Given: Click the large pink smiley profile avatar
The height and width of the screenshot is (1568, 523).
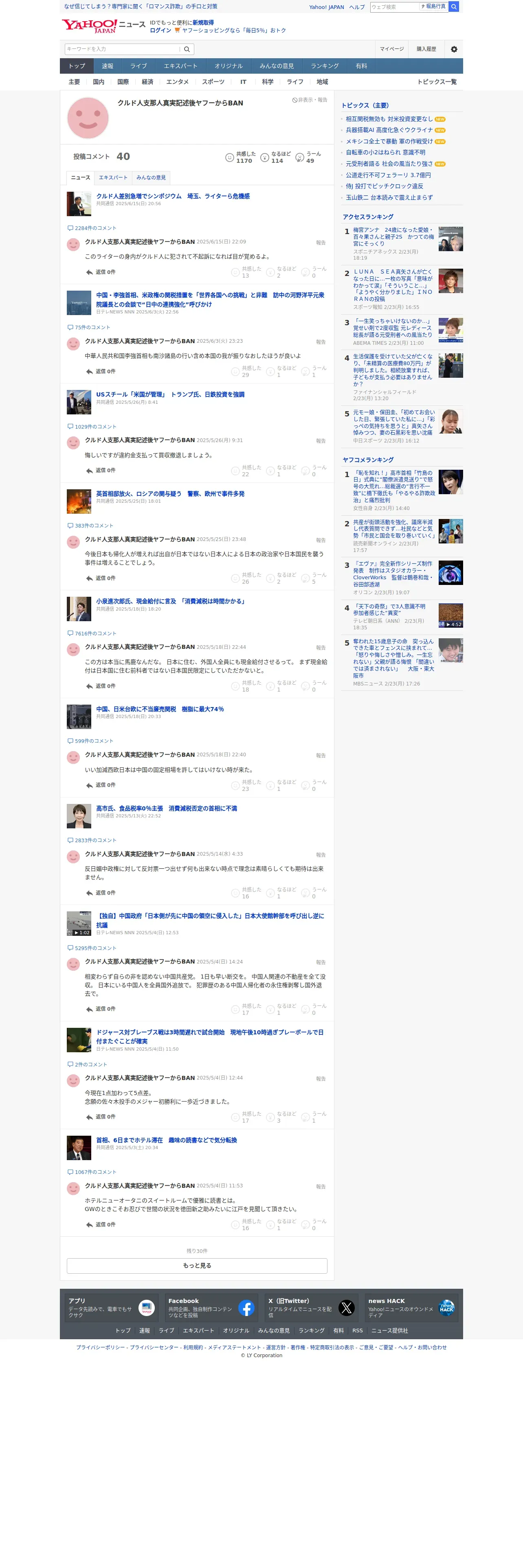Looking at the screenshot, I should 88,118.
